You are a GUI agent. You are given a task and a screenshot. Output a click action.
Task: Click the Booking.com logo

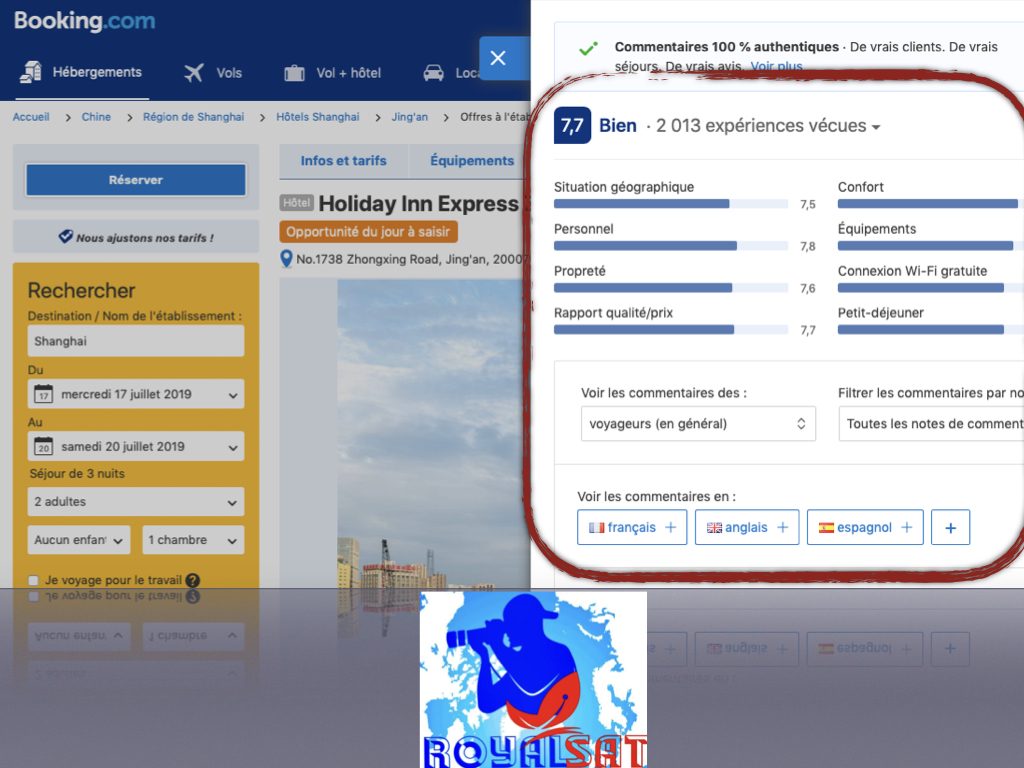(x=84, y=21)
